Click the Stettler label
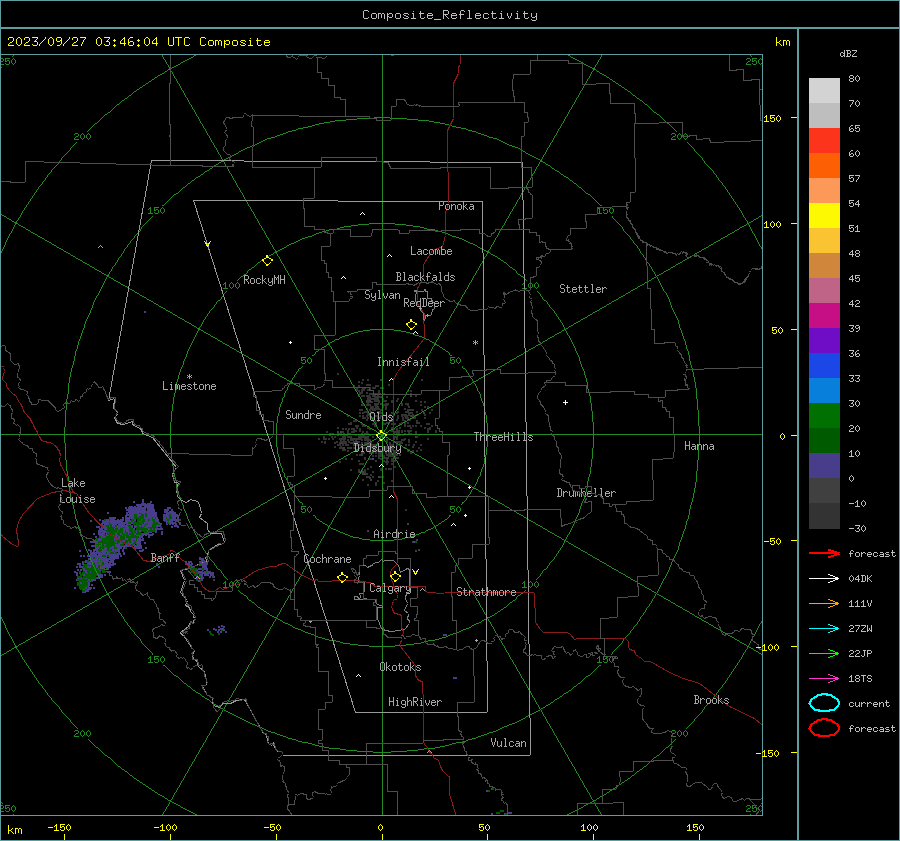Image resolution: width=900 pixels, height=841 pixels. (x=583, y=289)
